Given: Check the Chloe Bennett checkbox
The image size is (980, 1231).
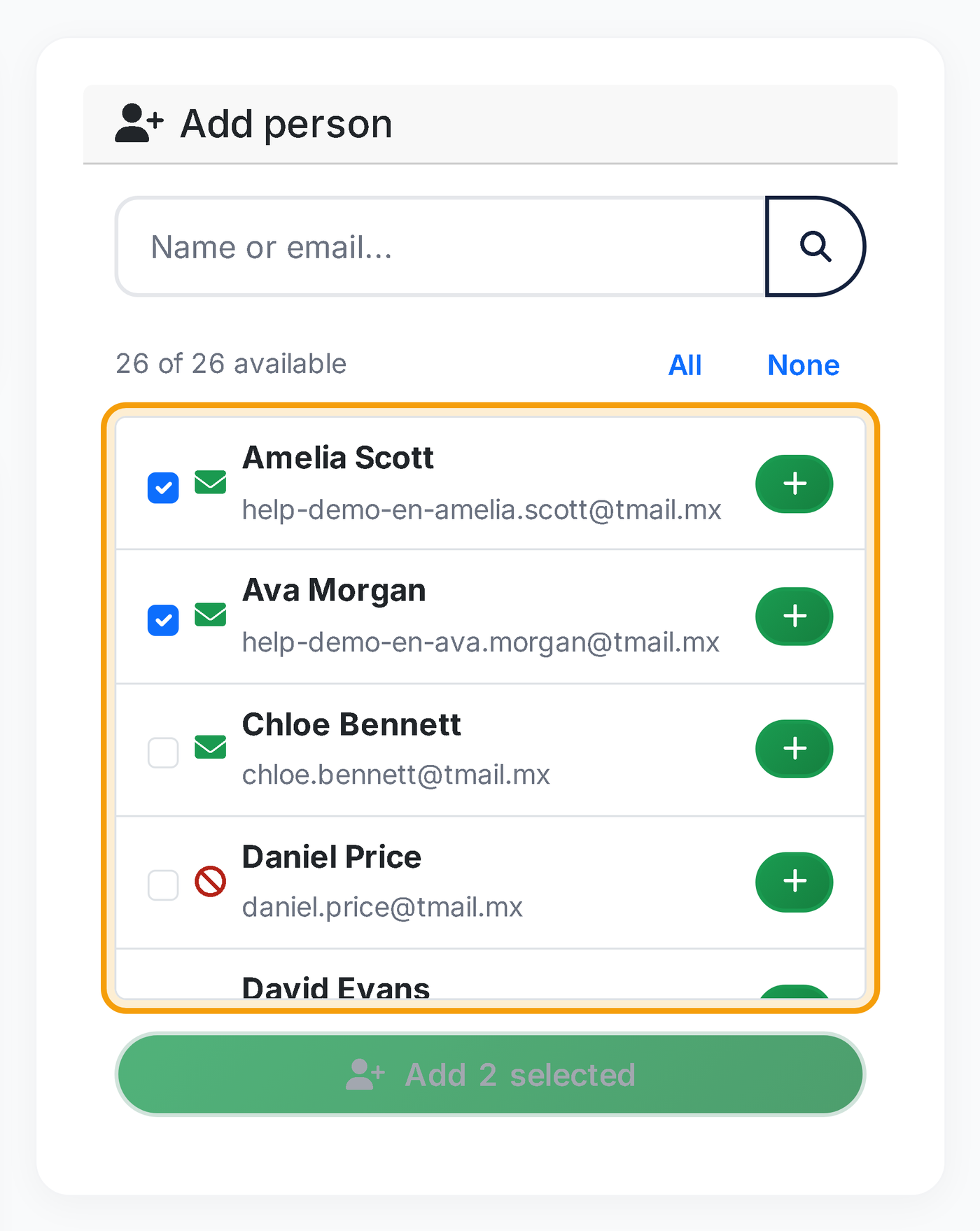Looking at the screenshot, I should click(x=163, y=752).
